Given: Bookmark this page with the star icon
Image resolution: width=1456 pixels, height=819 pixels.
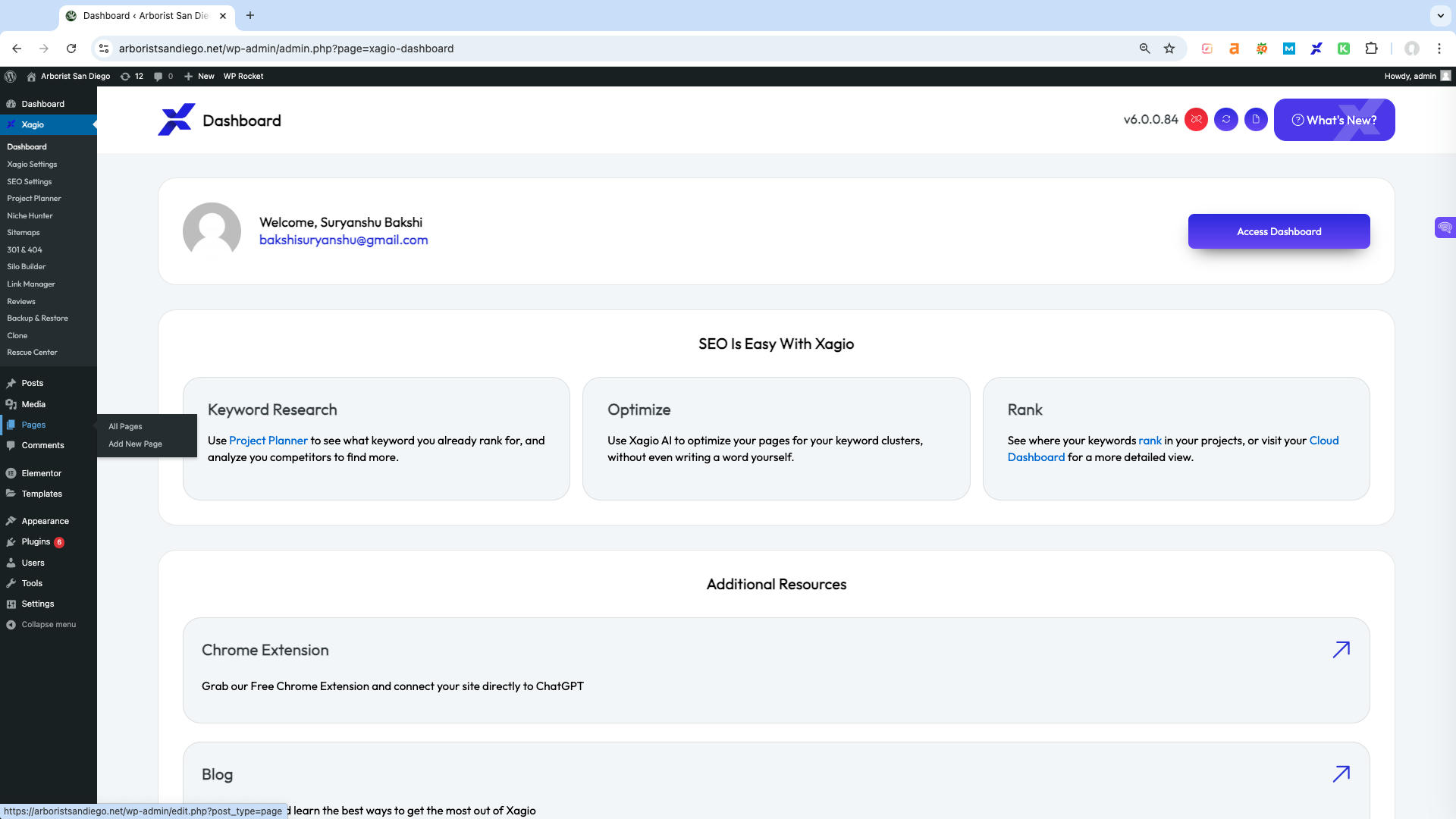Looking at the screenshot, I should pyautogui.click(x=1169, y=49).
